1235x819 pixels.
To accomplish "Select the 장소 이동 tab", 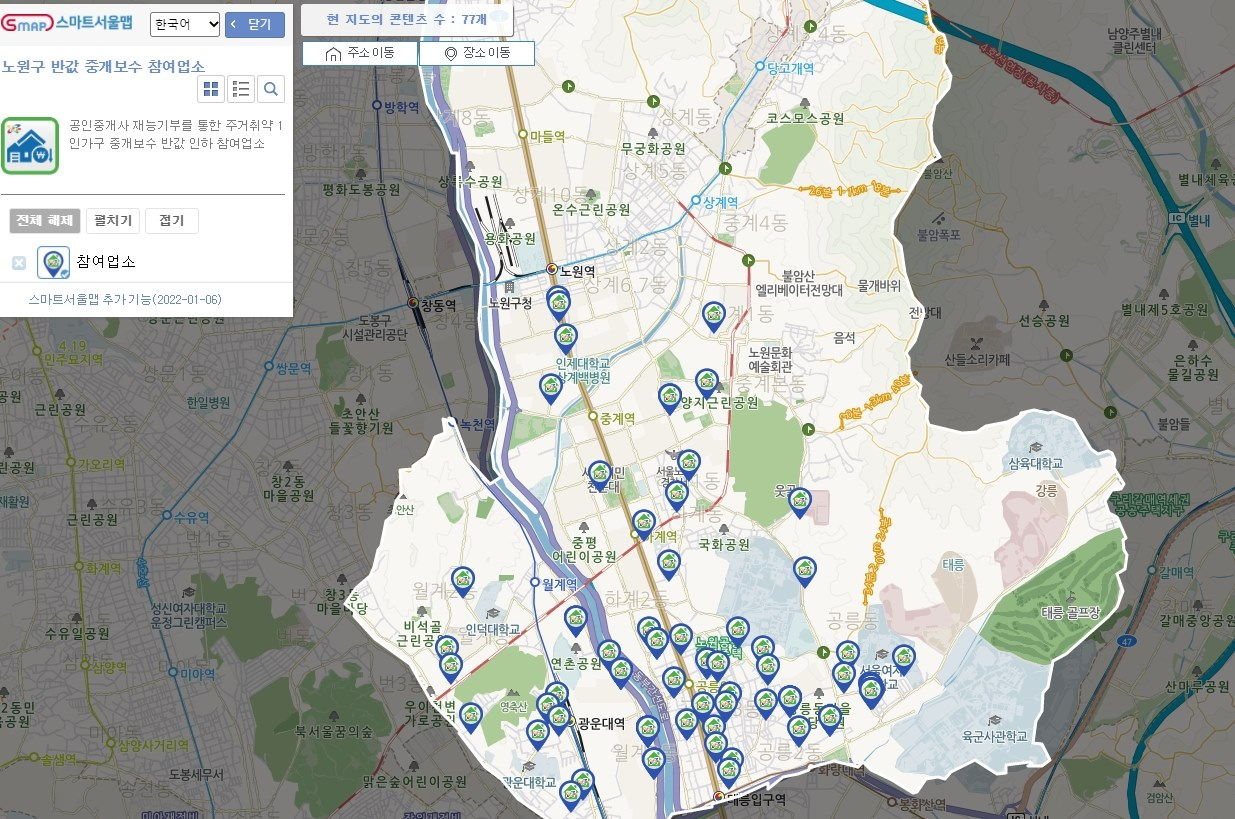I will 476,53.
